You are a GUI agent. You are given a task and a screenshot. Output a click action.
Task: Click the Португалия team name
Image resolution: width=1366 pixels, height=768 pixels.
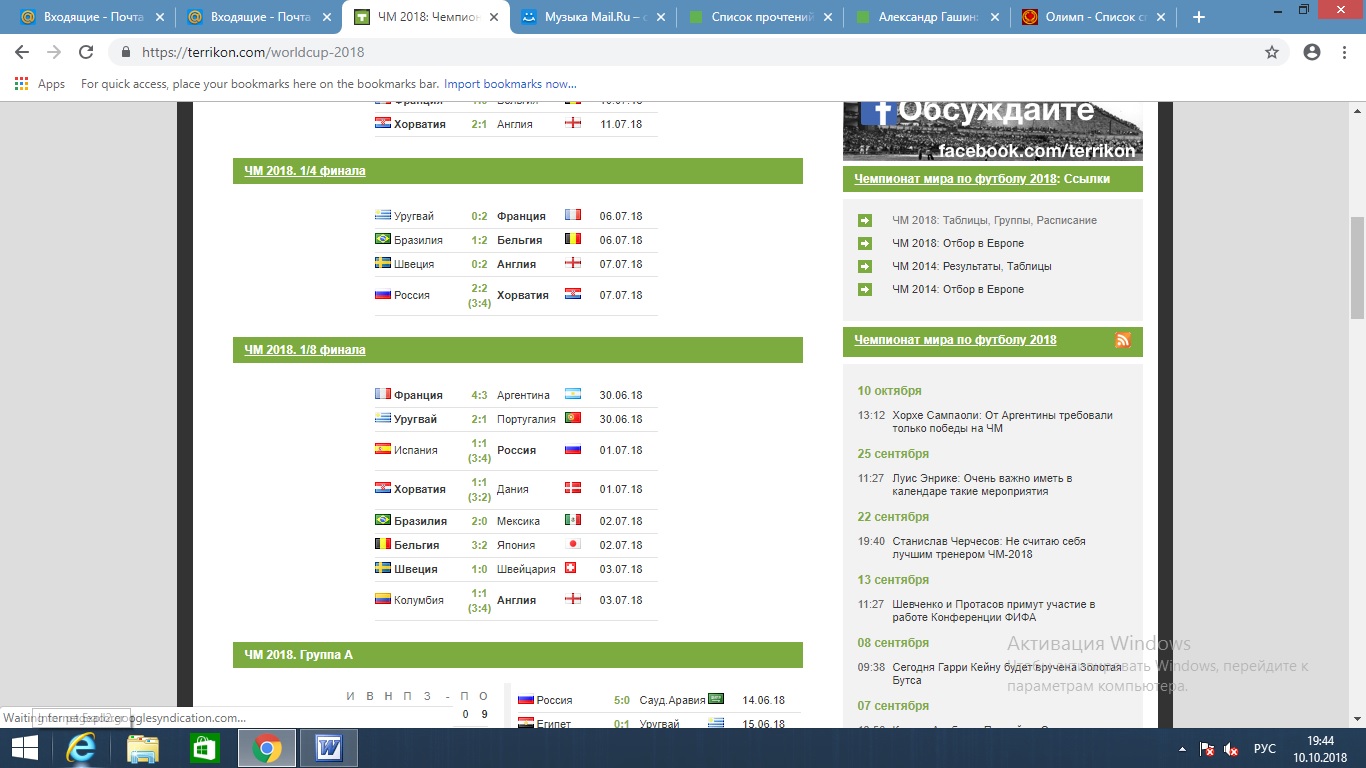tap(526, 419)
